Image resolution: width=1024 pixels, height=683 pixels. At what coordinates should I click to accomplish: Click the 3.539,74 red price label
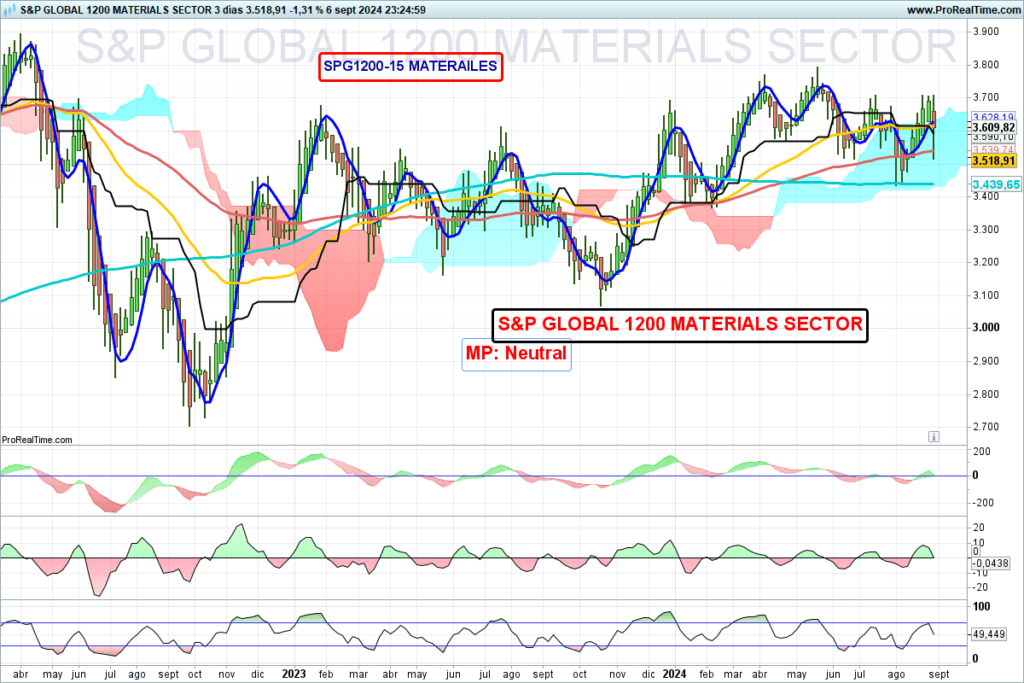click(993, 150)
